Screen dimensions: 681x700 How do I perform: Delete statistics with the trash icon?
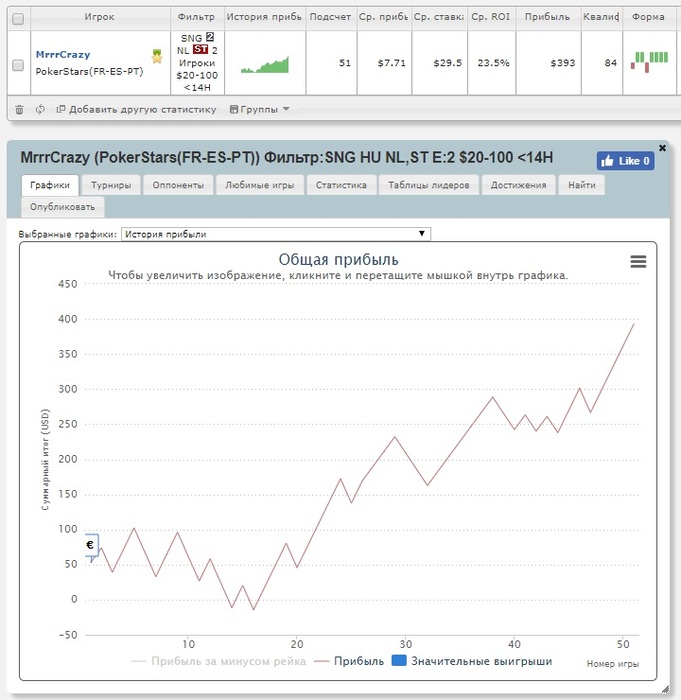point(19,109)
